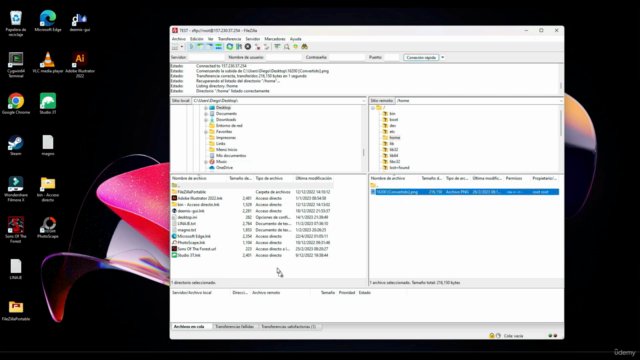Click the Conexión rápida button

coord(421,58)
